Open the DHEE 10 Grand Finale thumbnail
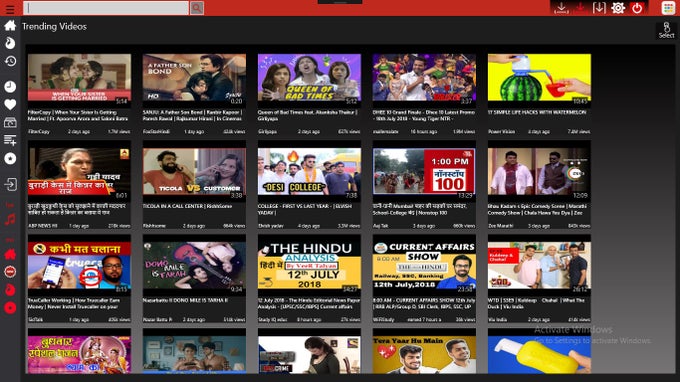This screenshot has height=382, width=680. tap(424, 78)
